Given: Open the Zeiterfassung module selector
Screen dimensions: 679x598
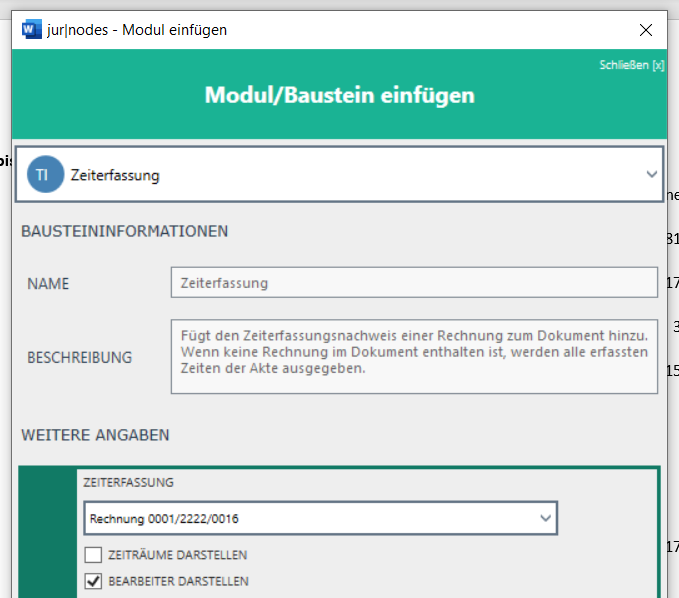Looking at the screenshot, I should pyautogui.click(x=340, y=175).
